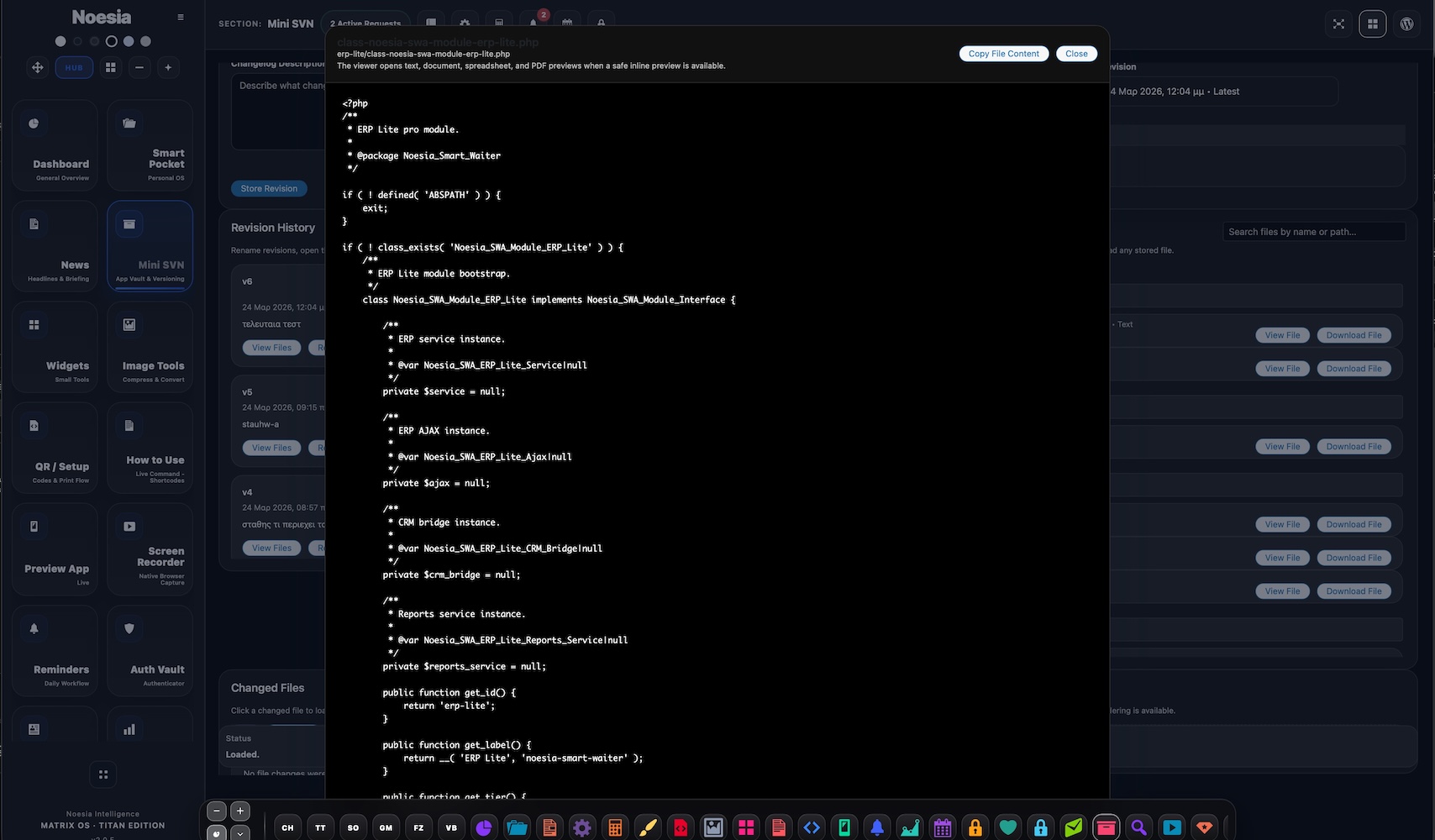Open the Reminders tile
This screenshot has width=1435, height=840.
[x=55, y=651]
